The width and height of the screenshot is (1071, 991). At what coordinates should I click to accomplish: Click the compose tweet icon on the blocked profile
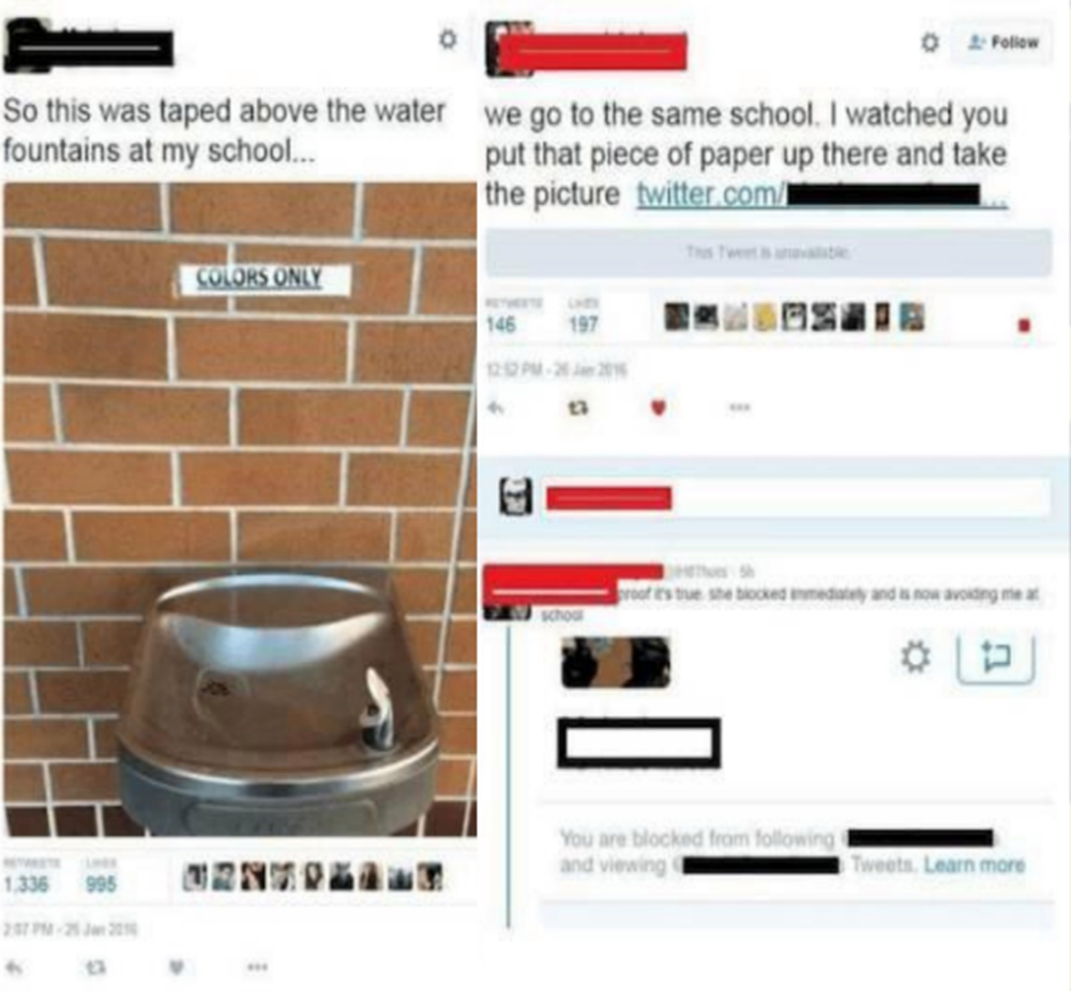pos(996,657)
